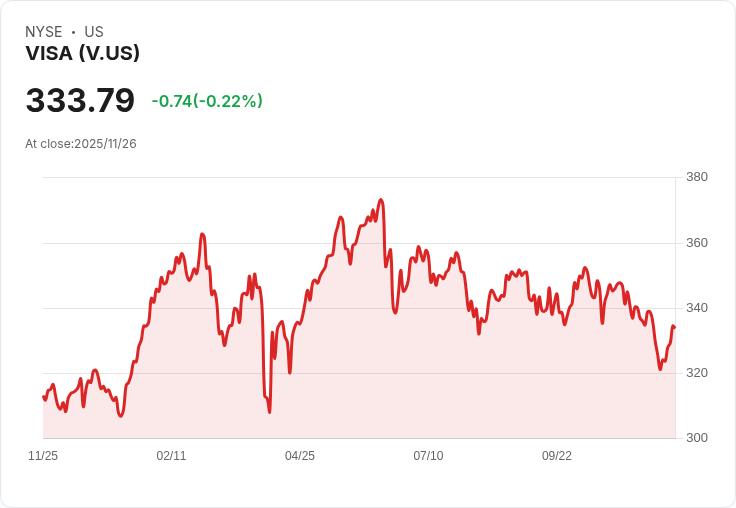Screen dimensions: 736x508
Task: Click the chart's highest peak near 373
Action: click(x=381, y=200)
